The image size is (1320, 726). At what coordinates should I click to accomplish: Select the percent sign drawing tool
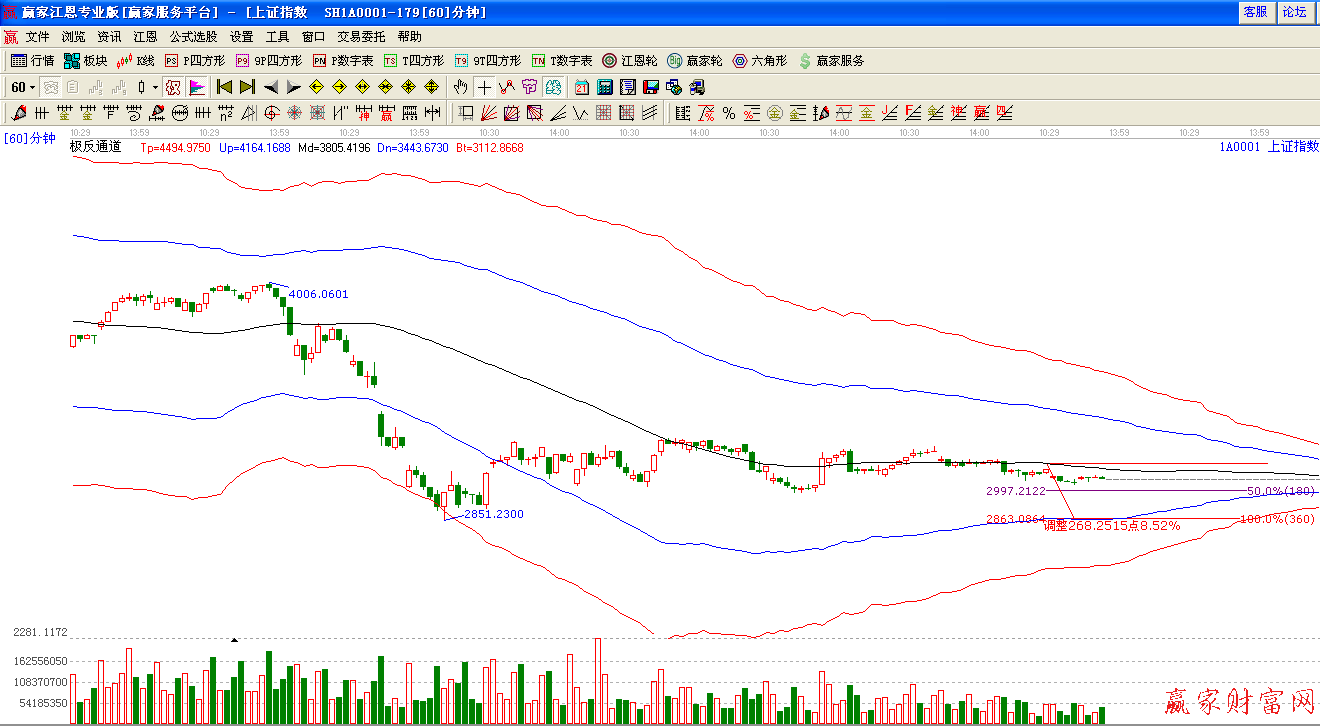point(729,113)
